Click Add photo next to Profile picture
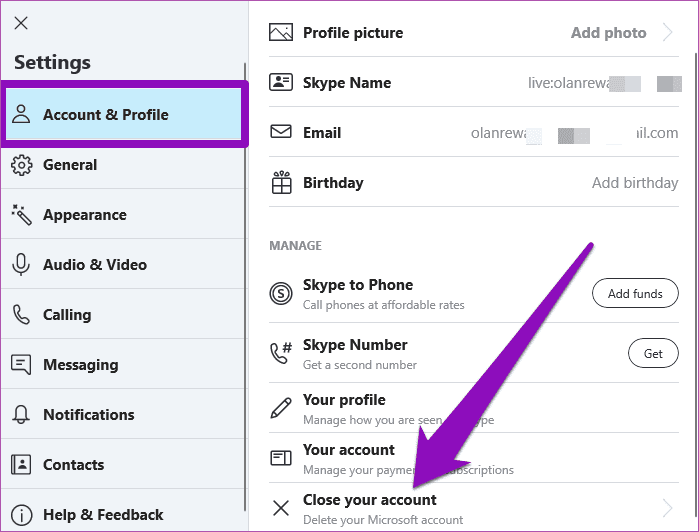The width and height of the screenshot is (699, 532). click(609, 33)
